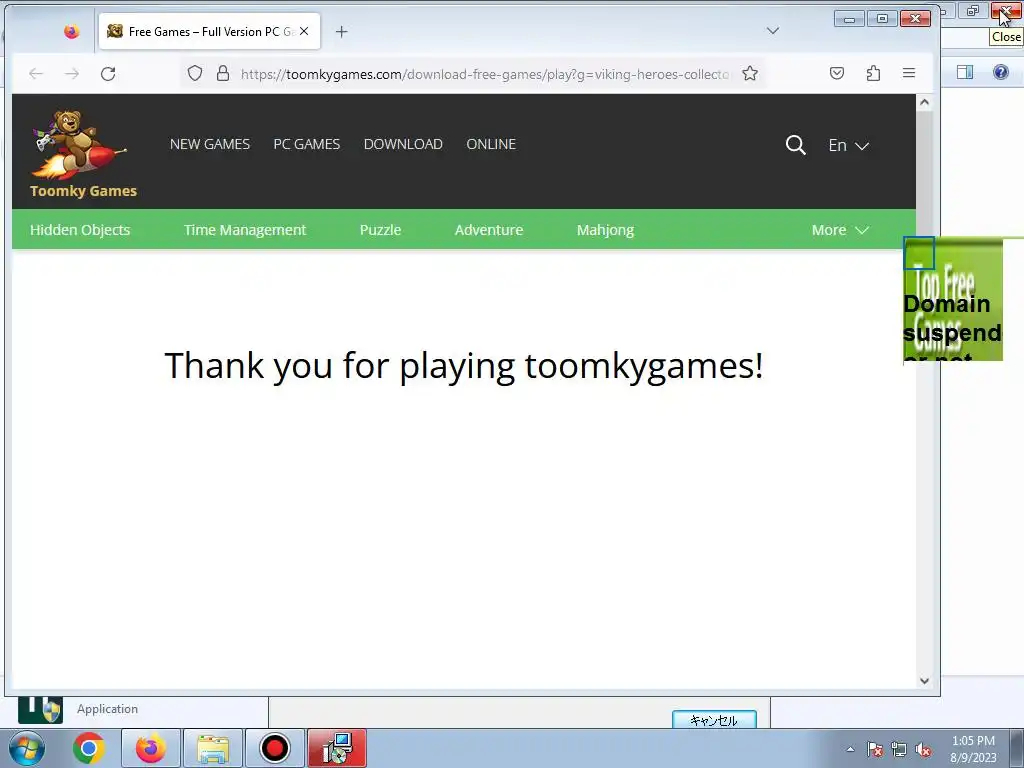1024x768 pixels.
Task: Click the pinned Firefox tab icon
Action: [x=72, y=31]
